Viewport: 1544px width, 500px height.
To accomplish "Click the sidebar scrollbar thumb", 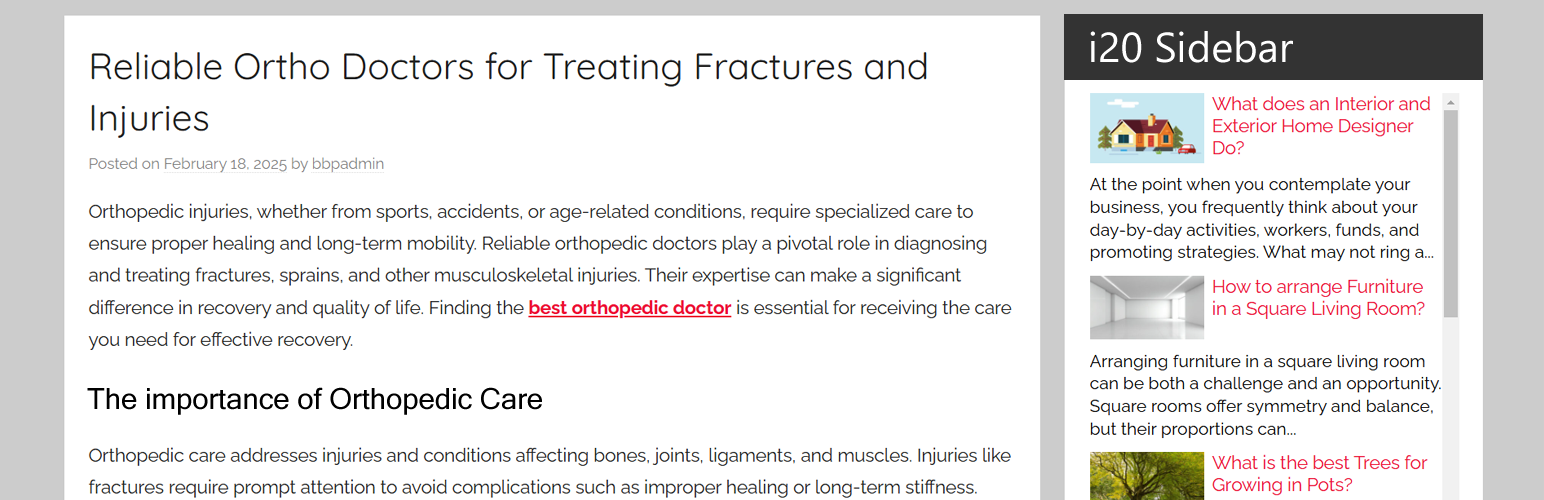I will pos(1451,210).
